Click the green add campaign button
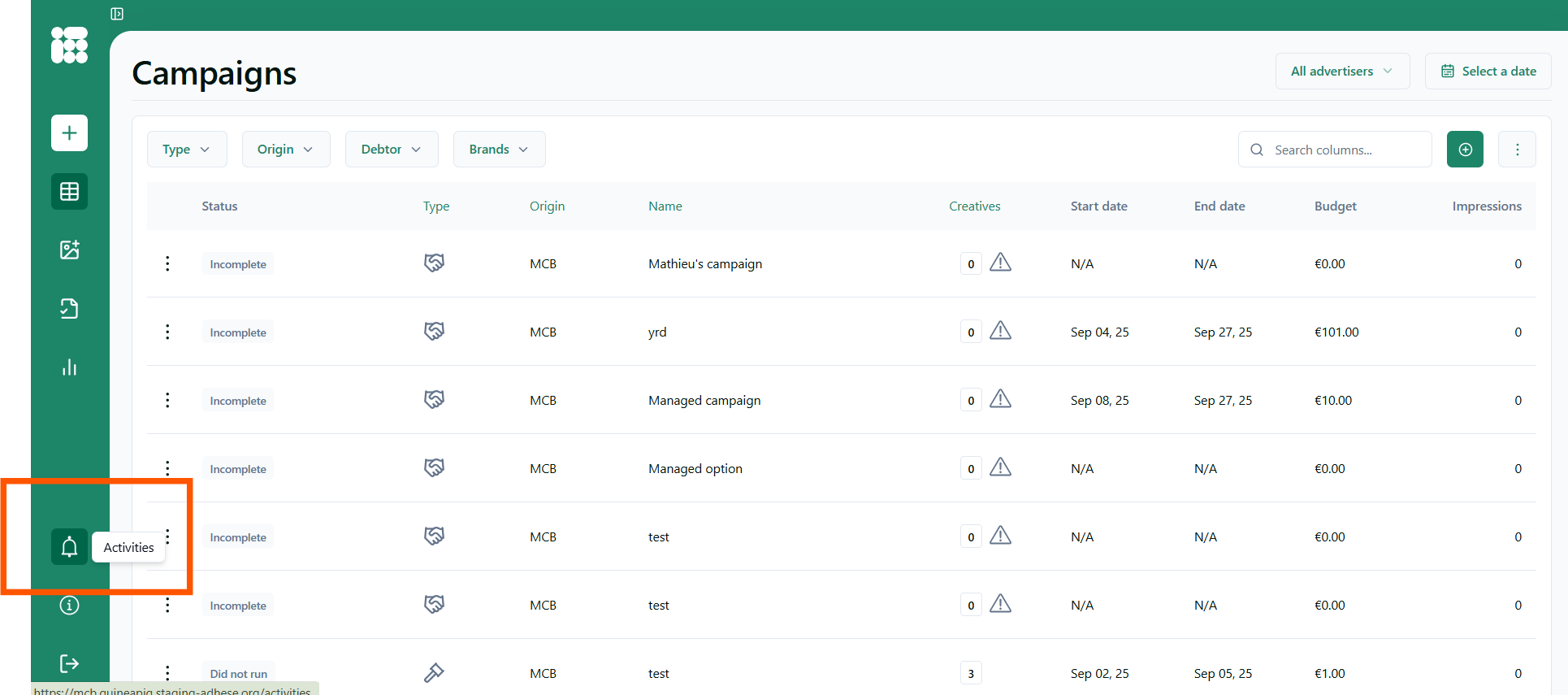This screenshot has height=695, width=1568. 1465,150
